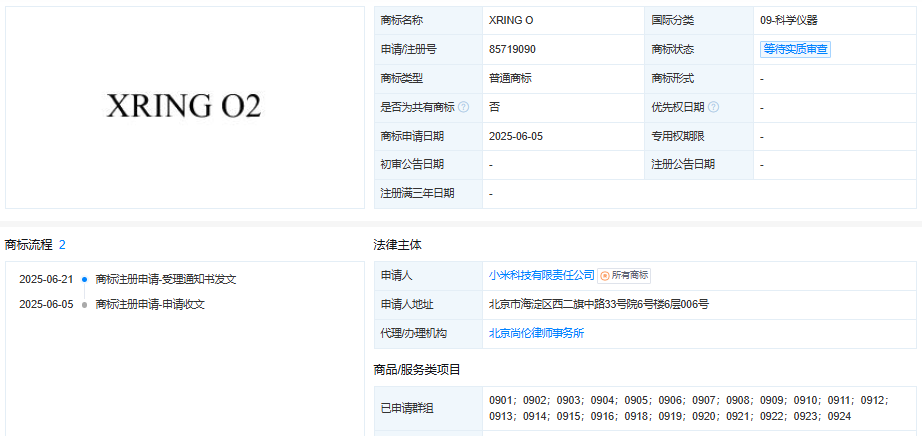Click the help icon beside 优先权日期
The width and height of the screenshot is (922, 436).
pos(713,107)
